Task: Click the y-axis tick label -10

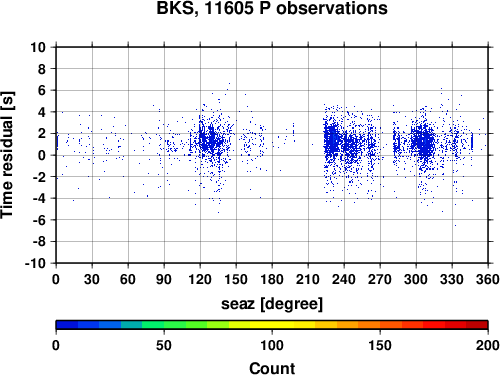Action: coord(35,263)
